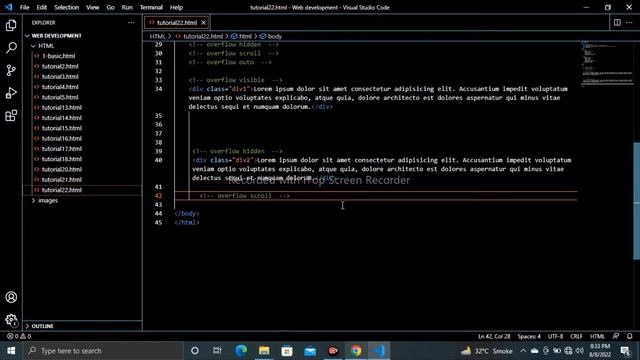Image resolution: width=640 pixels, height=360 pixels.
Task: Show hidden system tray icons chevron
Action: (523, 351)
